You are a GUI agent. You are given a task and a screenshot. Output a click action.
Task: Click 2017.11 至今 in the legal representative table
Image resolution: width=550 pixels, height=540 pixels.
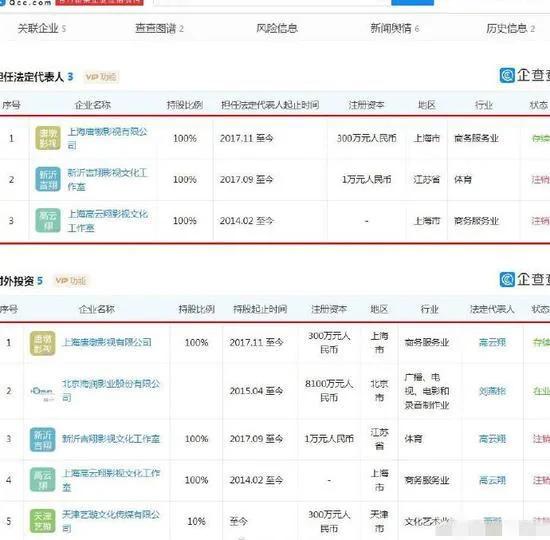[x=246, y=138]
